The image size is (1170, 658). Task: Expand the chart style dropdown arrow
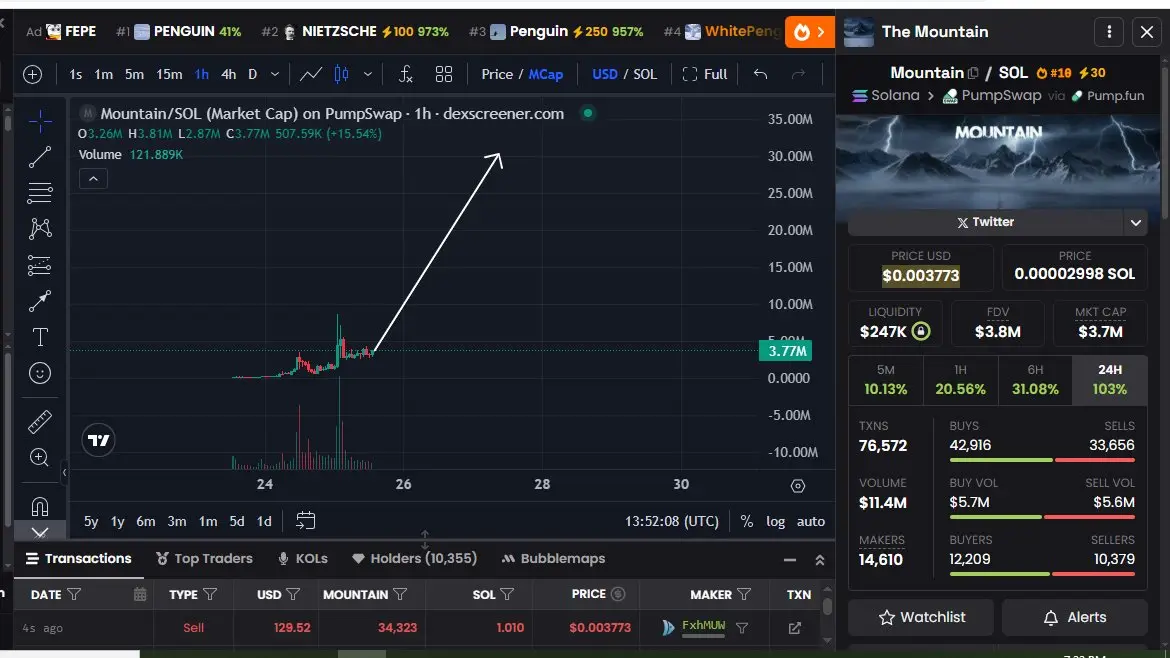pyautogui.click(x=367, y=74)
